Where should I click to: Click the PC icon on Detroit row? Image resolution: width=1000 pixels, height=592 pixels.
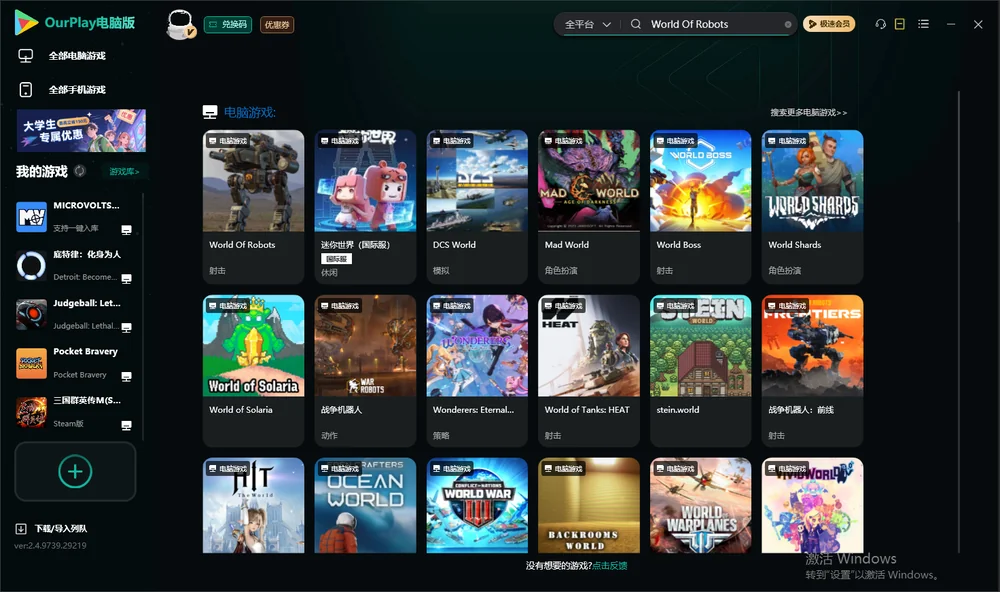click(126, 278)
